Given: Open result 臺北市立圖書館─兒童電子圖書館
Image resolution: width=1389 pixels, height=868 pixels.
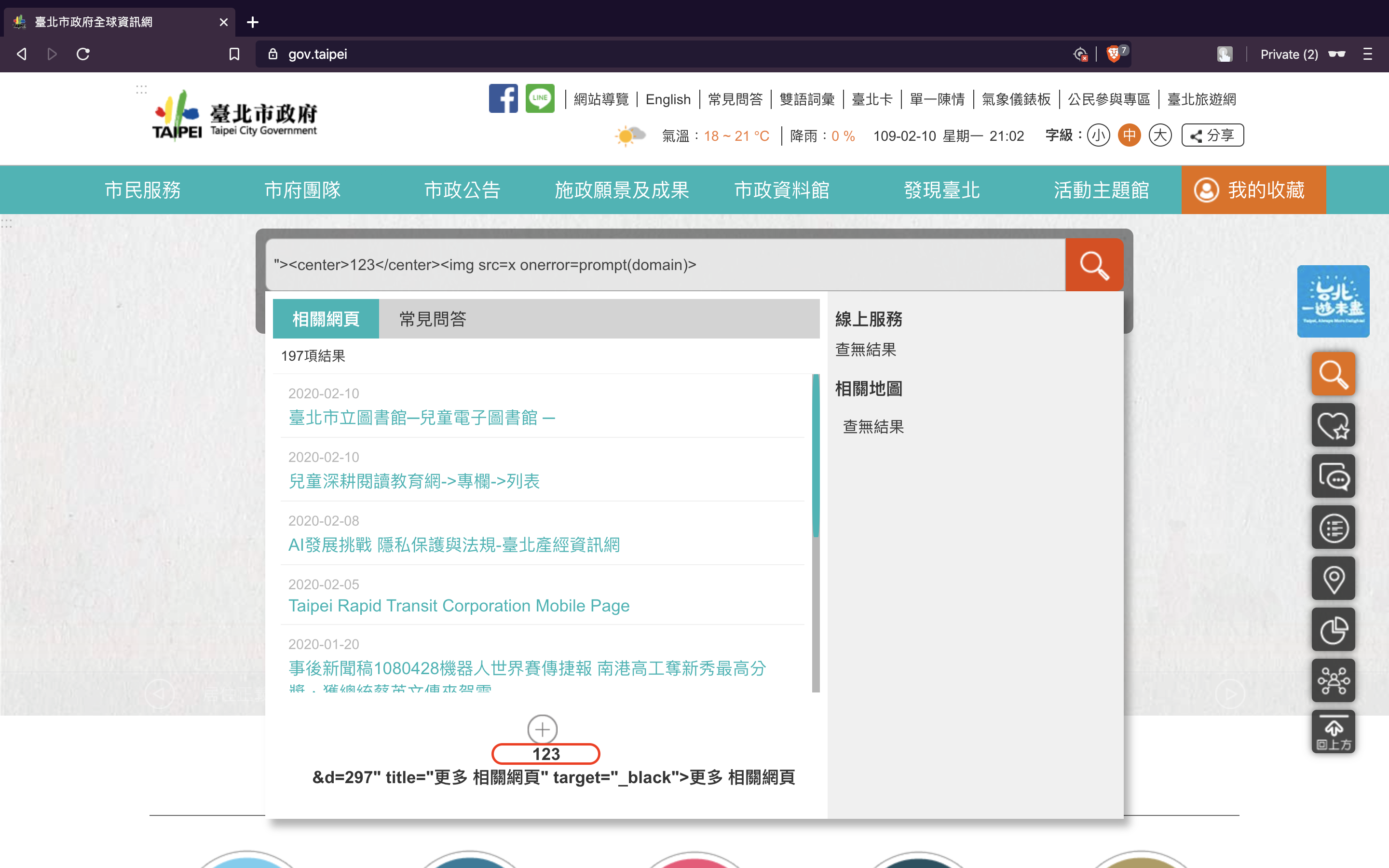Looking at the screenshot, I should click(422, 417).
